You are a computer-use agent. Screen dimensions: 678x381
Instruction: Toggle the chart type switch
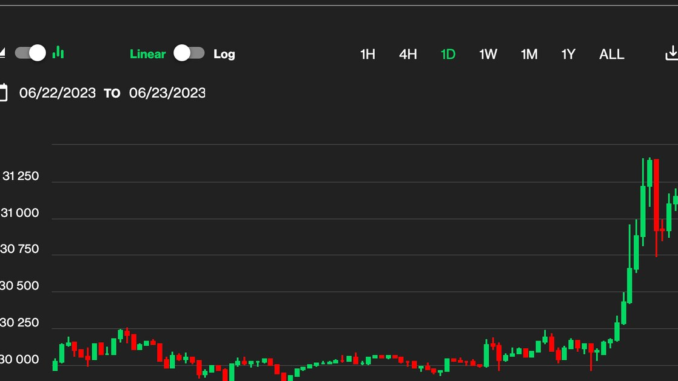pyautogui.click(x=30, y=53)
